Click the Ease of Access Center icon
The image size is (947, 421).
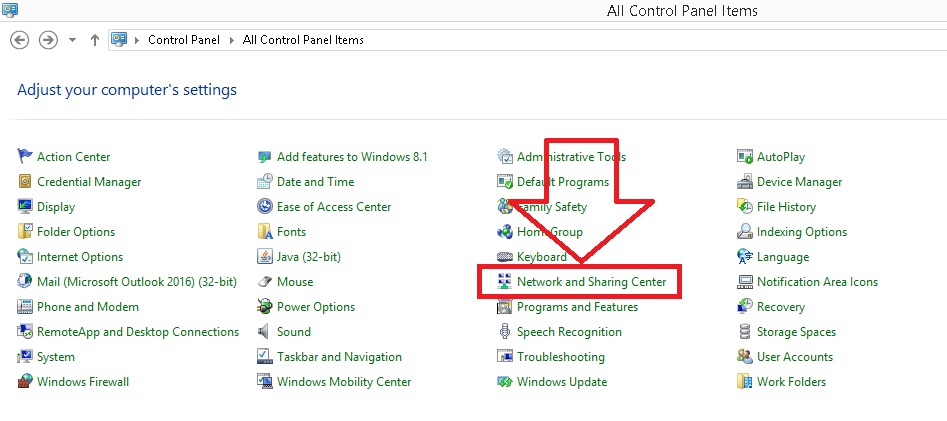265,207
